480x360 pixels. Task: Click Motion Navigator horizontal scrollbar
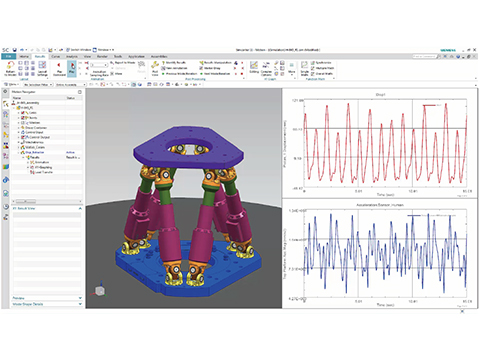point(26,201)
